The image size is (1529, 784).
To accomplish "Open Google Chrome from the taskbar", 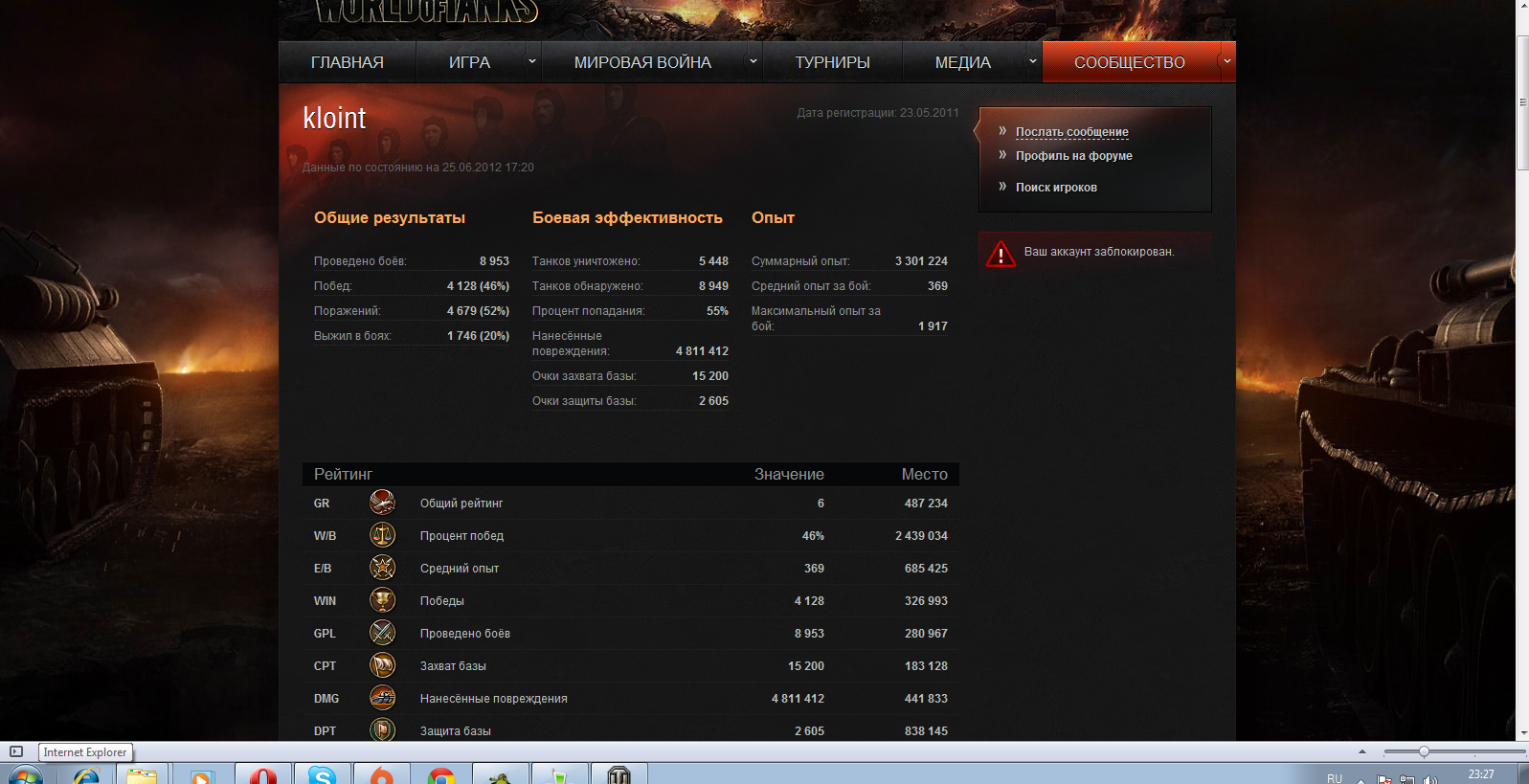I will tap(440, 774).
